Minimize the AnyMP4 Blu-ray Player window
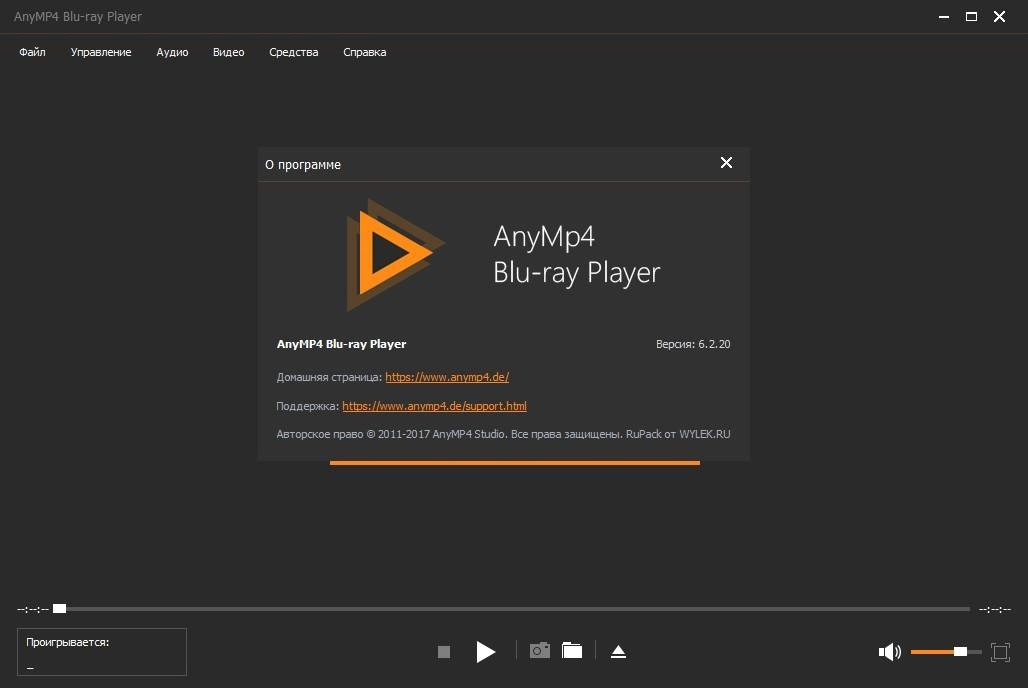Screen dimensions: 1028x688 click(x=944, y=17)
